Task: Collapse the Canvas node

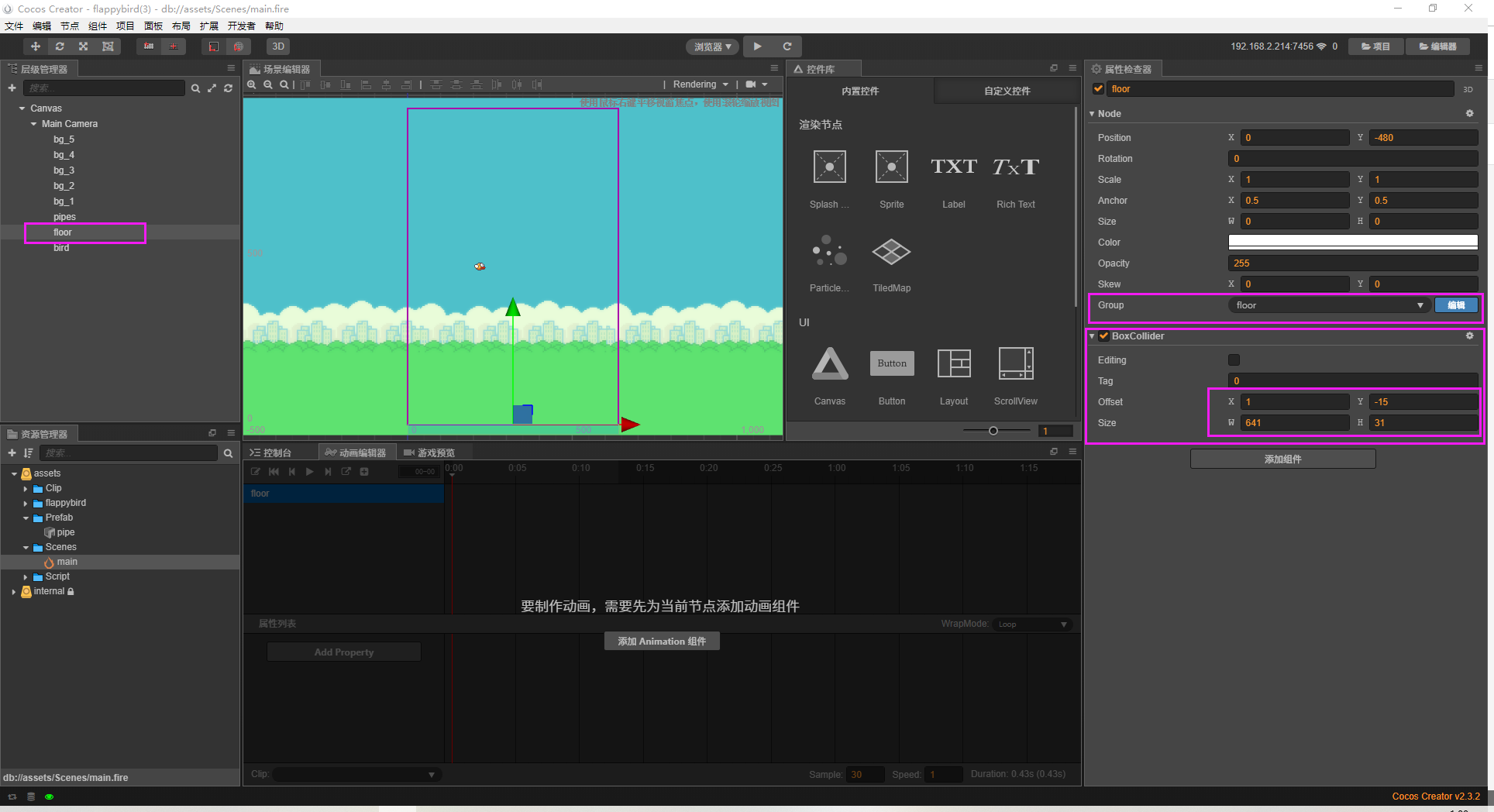Action: coord(22,108)
